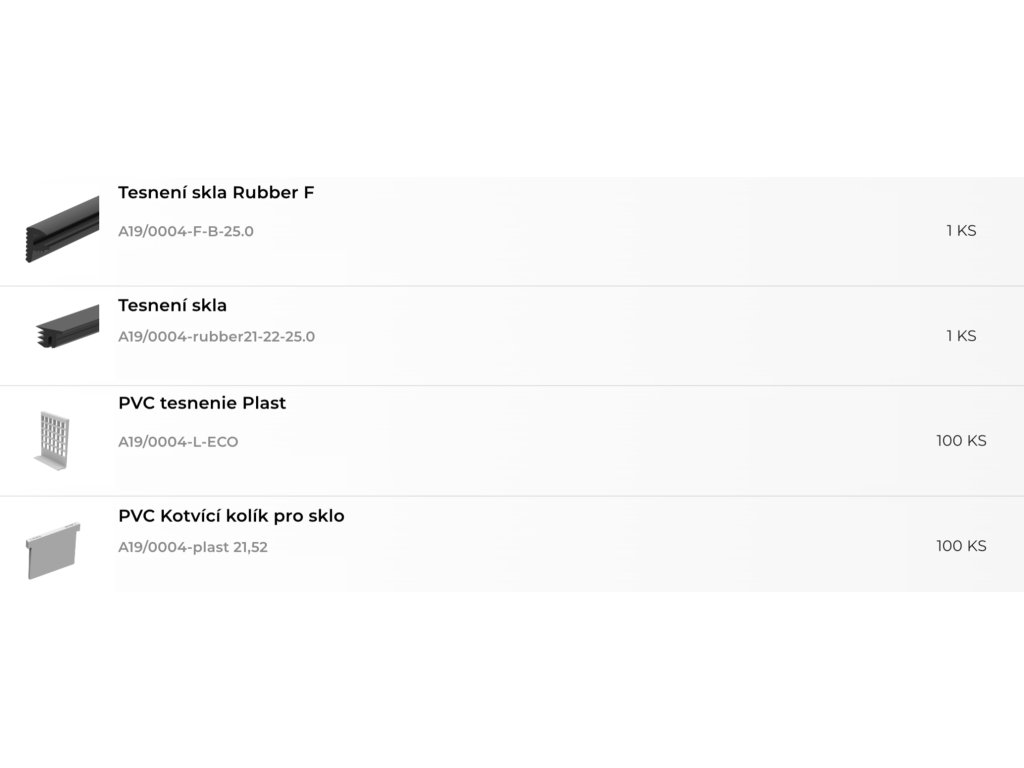Click the Tesnení skla Rubber F product image
Viewport: 1024px width, 768px height.
(x=63, y=229)
